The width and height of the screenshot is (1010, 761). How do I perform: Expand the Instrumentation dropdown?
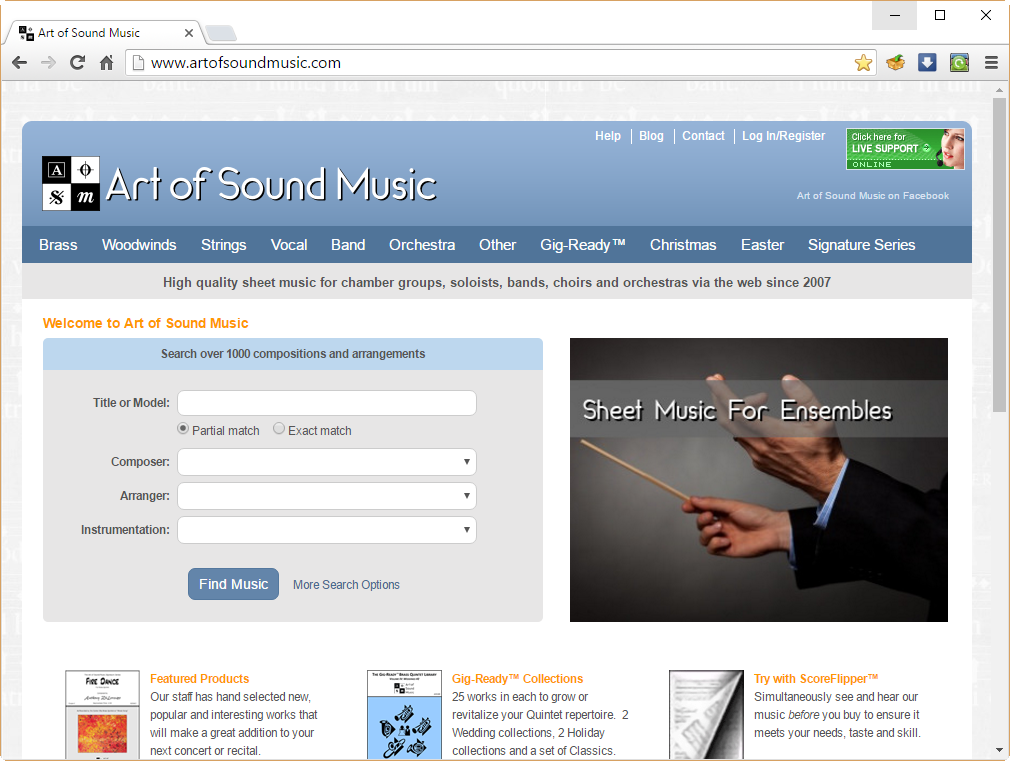coord(327,530)
